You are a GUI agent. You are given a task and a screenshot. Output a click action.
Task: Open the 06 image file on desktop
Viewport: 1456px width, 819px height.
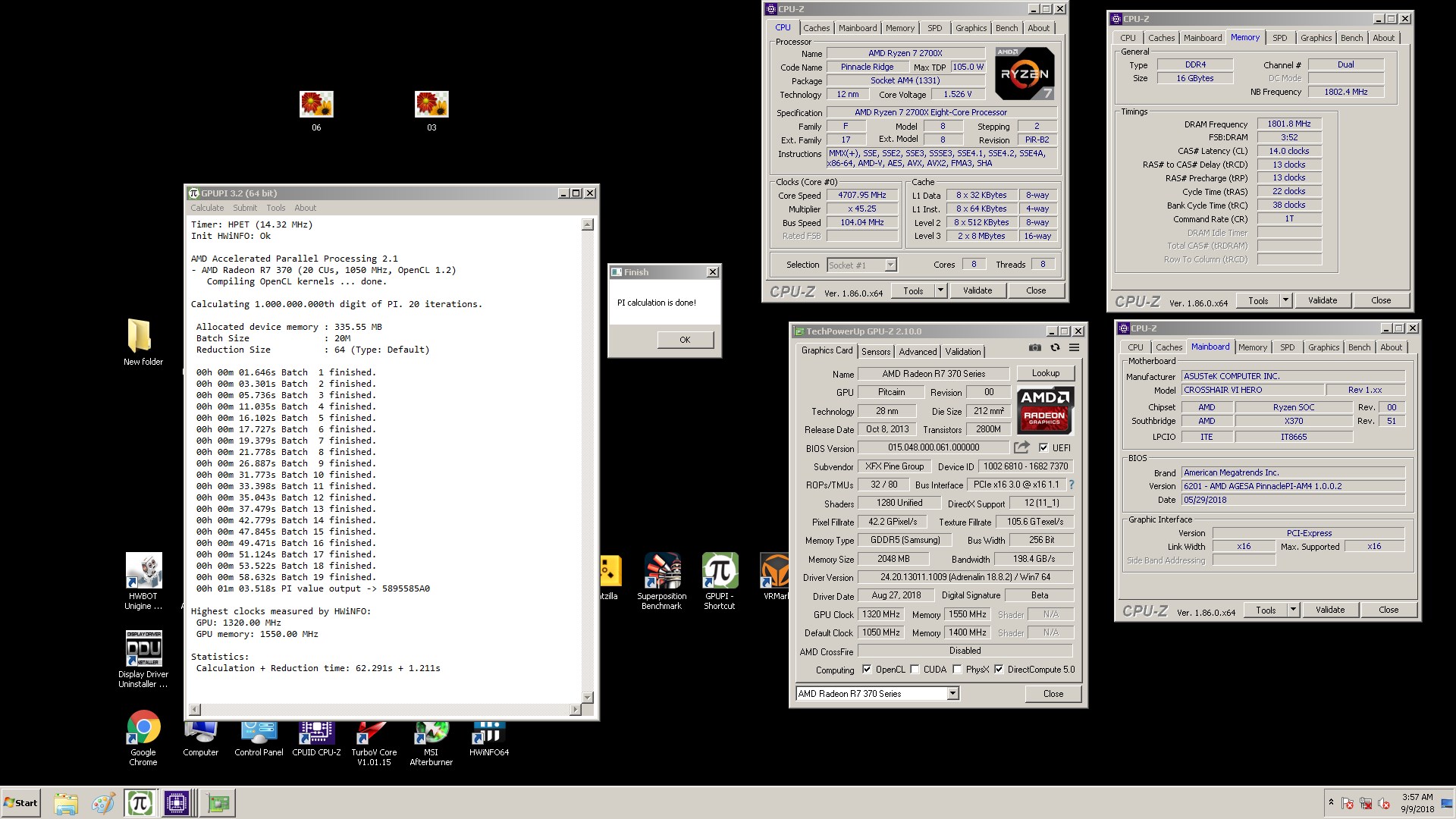point(316,111)
